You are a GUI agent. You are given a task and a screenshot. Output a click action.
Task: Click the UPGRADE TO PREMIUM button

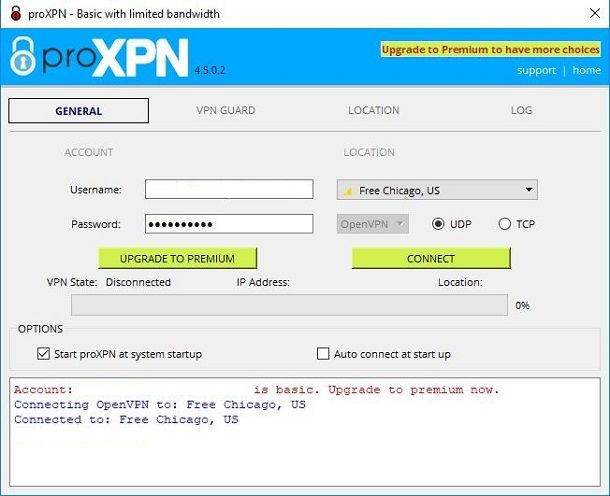(177, 258)
